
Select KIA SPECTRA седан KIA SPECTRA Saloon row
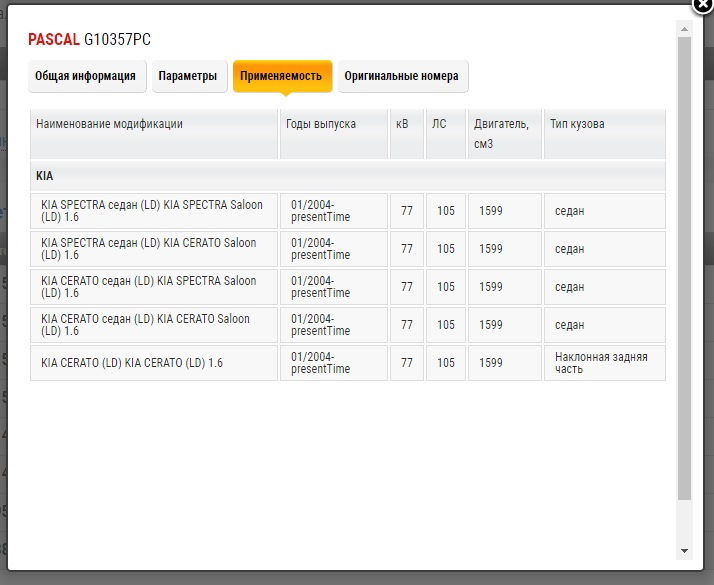tap(348, 211)
